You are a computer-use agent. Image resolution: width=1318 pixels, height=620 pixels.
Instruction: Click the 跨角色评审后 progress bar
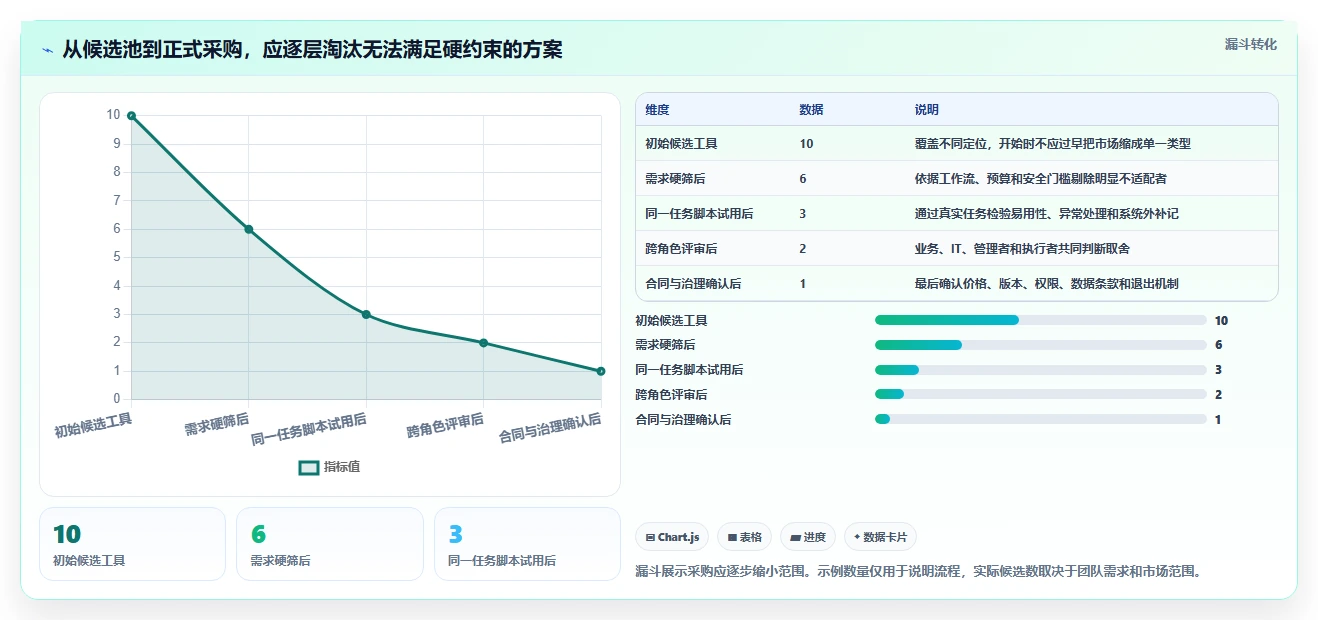point(1040,395)
